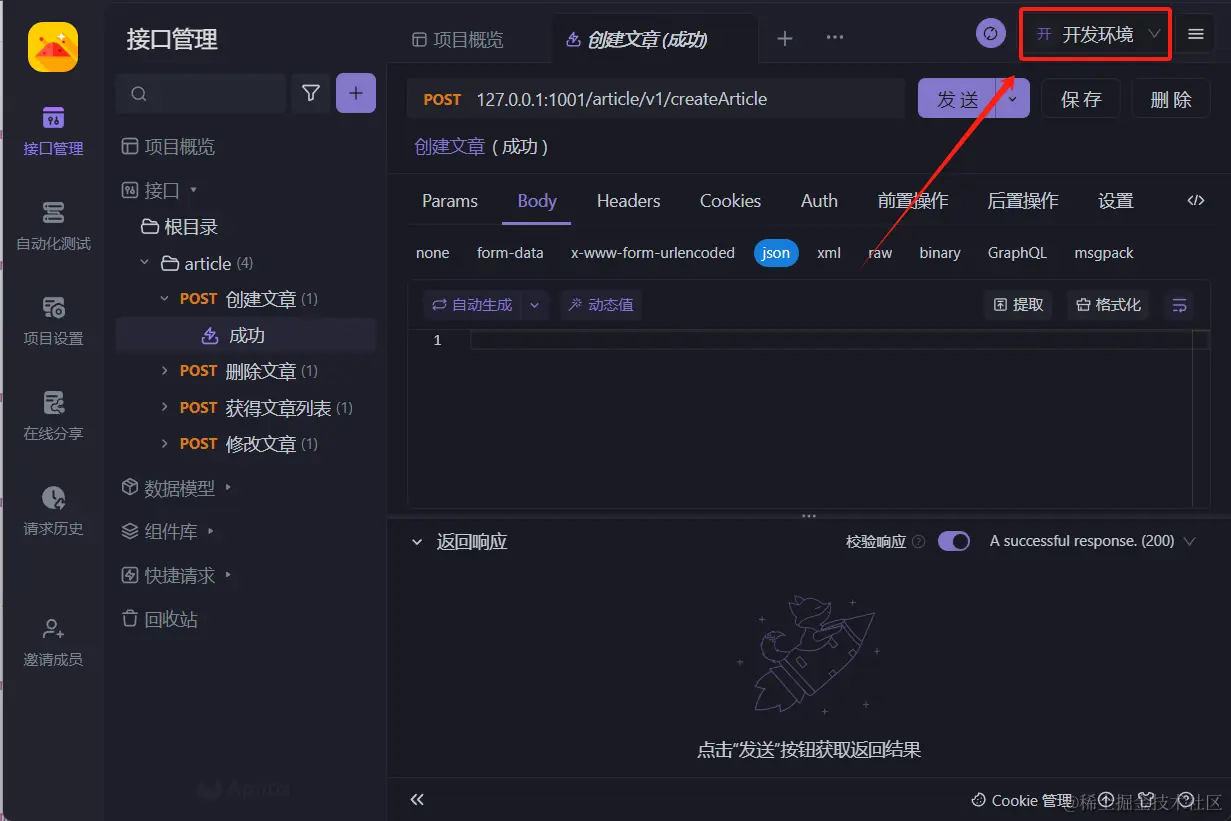
Task: Open the 项目设置 sidebar icon
Action: point(53,321)
